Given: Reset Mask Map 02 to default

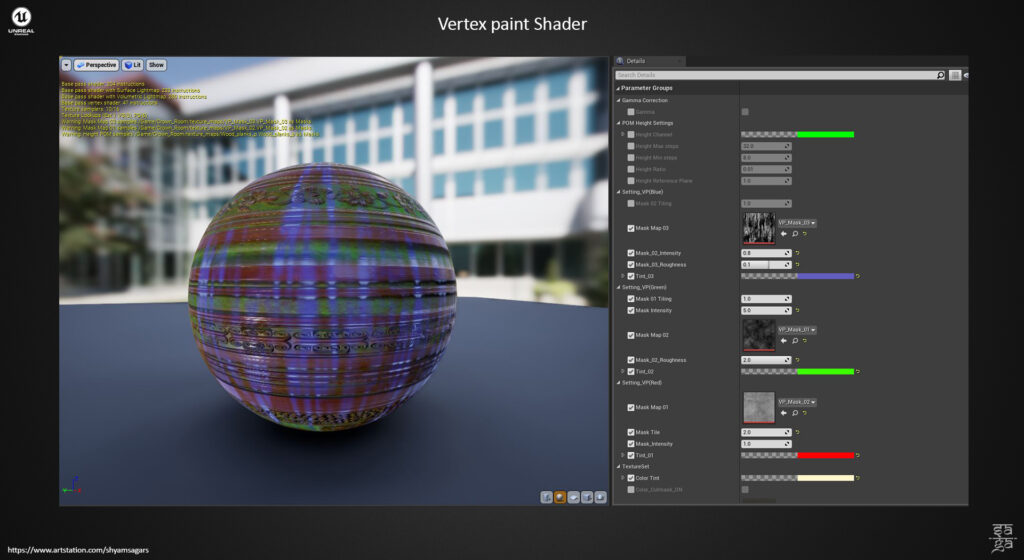Looking at the screenshot, I should click(x=805, y=341).
